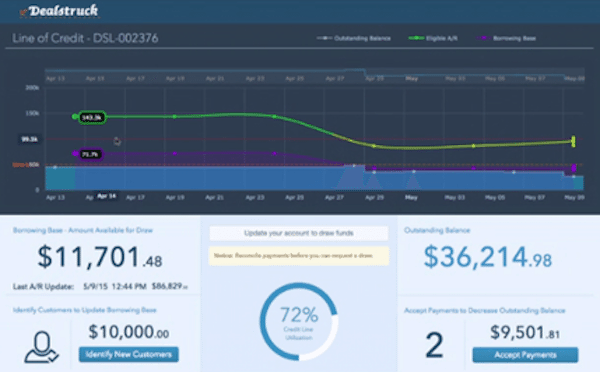Click the green 143.2k tooltip label

click(x=92, y=117)
